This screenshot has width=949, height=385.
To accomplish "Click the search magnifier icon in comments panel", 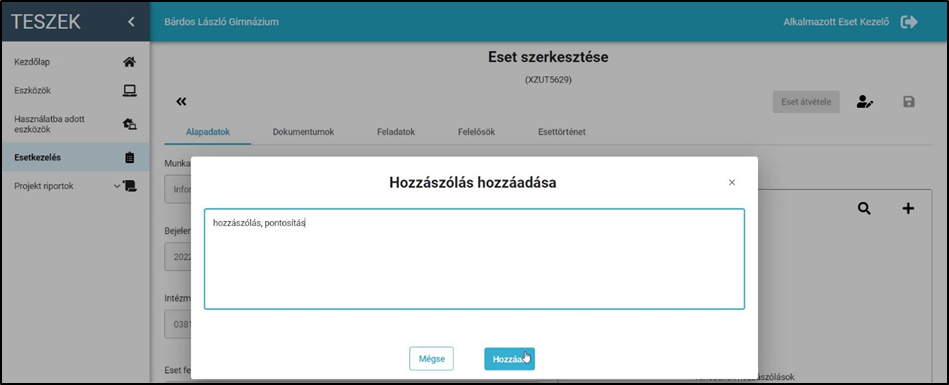I will [864, 208].
